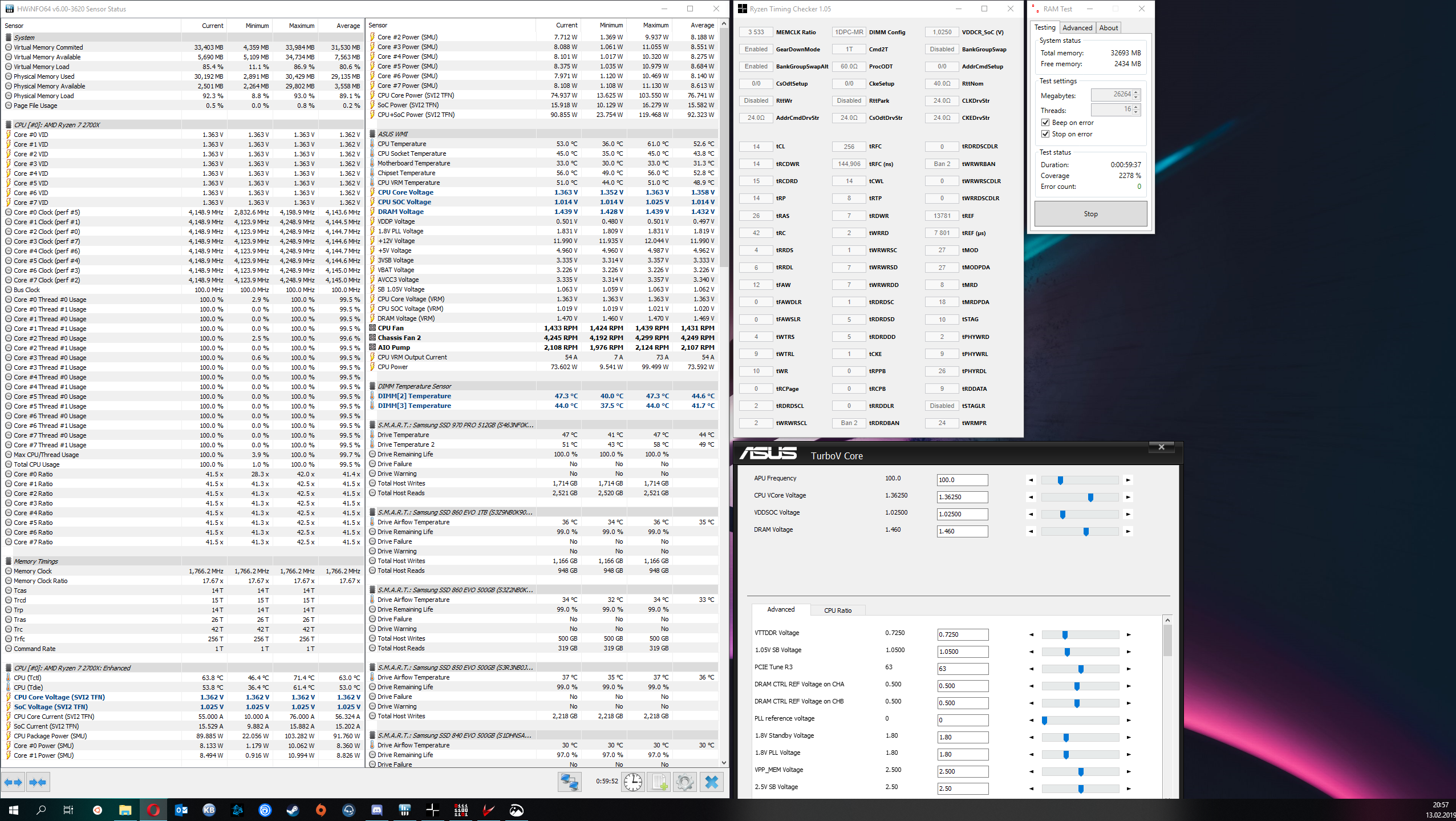Open the remote network monitoring icon

click(x=569, y=782)
